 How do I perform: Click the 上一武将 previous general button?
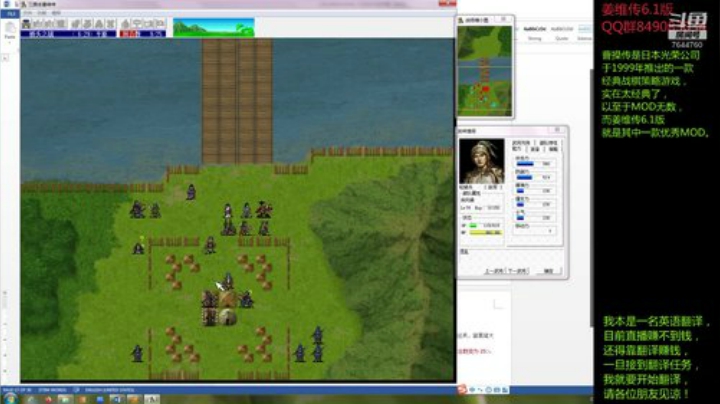[494, 271]
